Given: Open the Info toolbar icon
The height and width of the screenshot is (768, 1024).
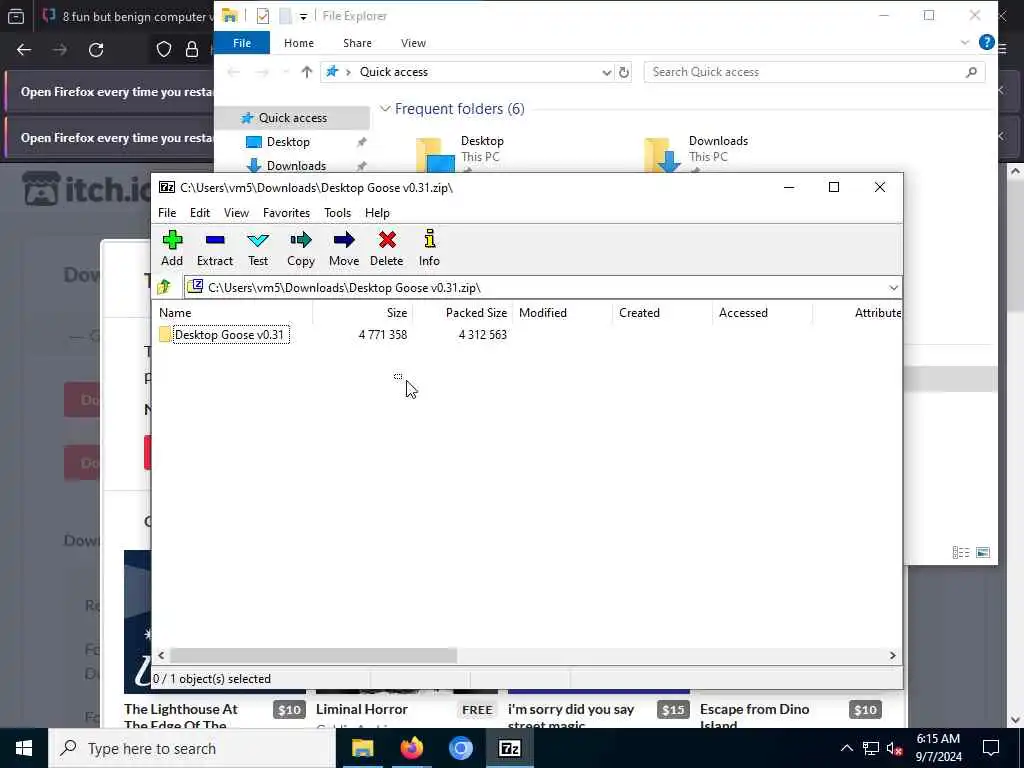Looking at the screenshot, I should point(429,249).
